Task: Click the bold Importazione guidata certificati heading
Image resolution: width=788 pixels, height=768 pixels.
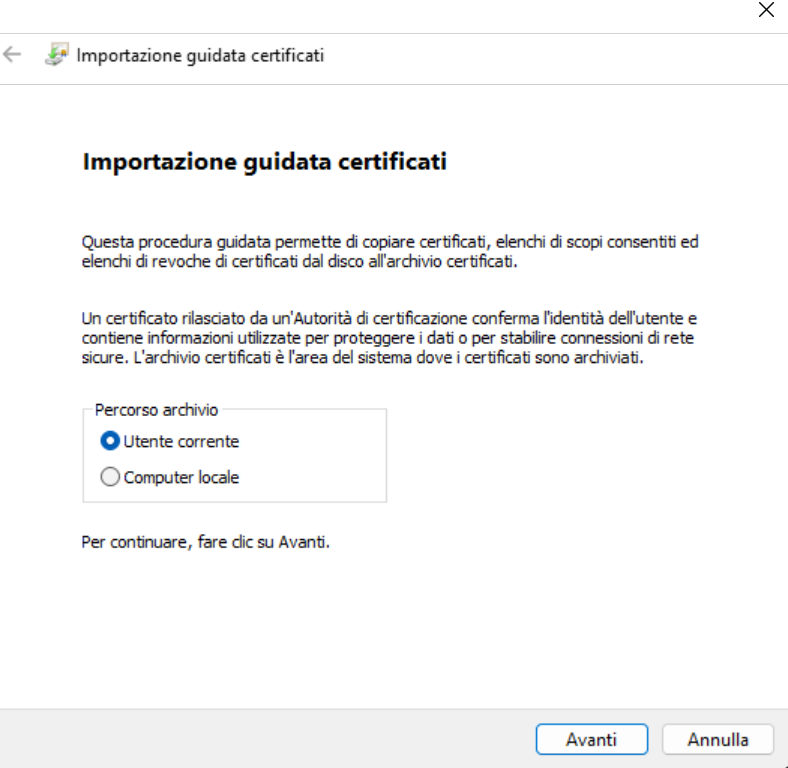Action: (x=264, y=162)
